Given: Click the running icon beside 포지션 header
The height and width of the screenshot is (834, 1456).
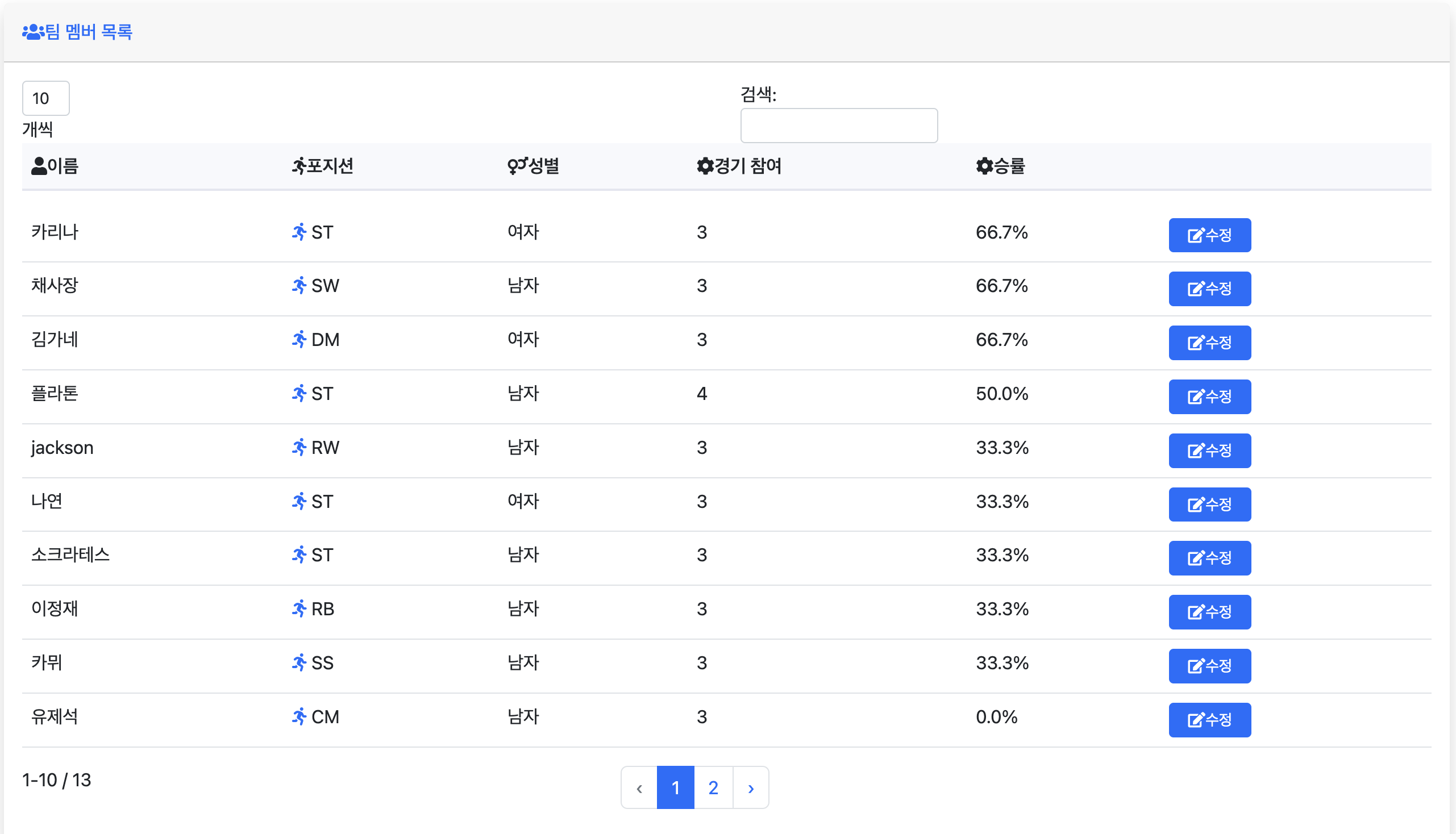Looking at the screenshot, I should point(298,166).
